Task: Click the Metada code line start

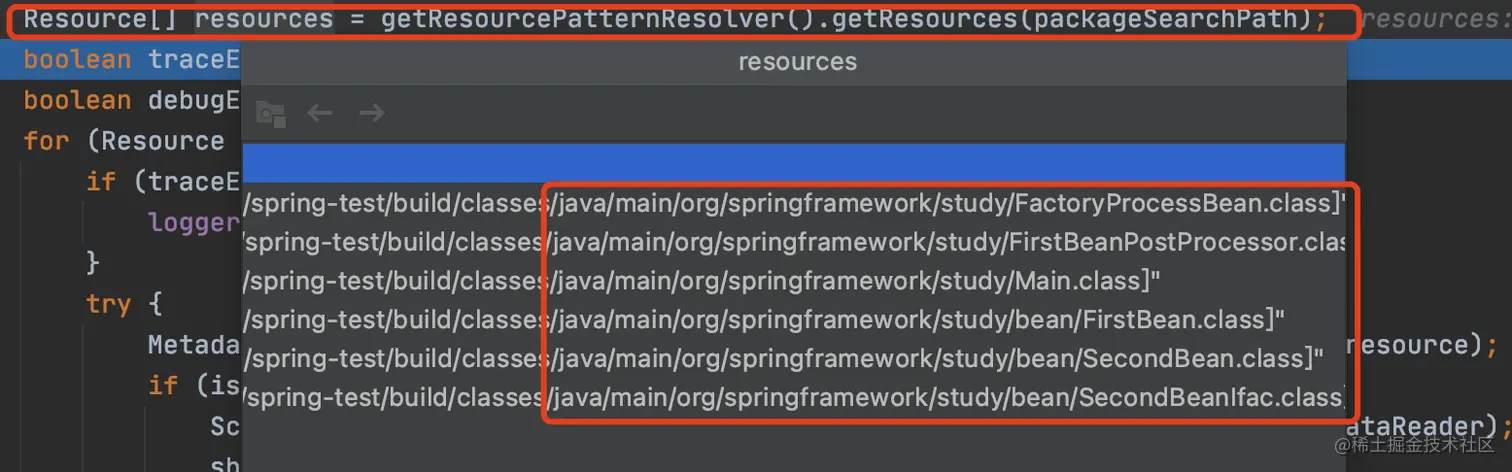Action: pyautogui.click(x=194, y=345)
